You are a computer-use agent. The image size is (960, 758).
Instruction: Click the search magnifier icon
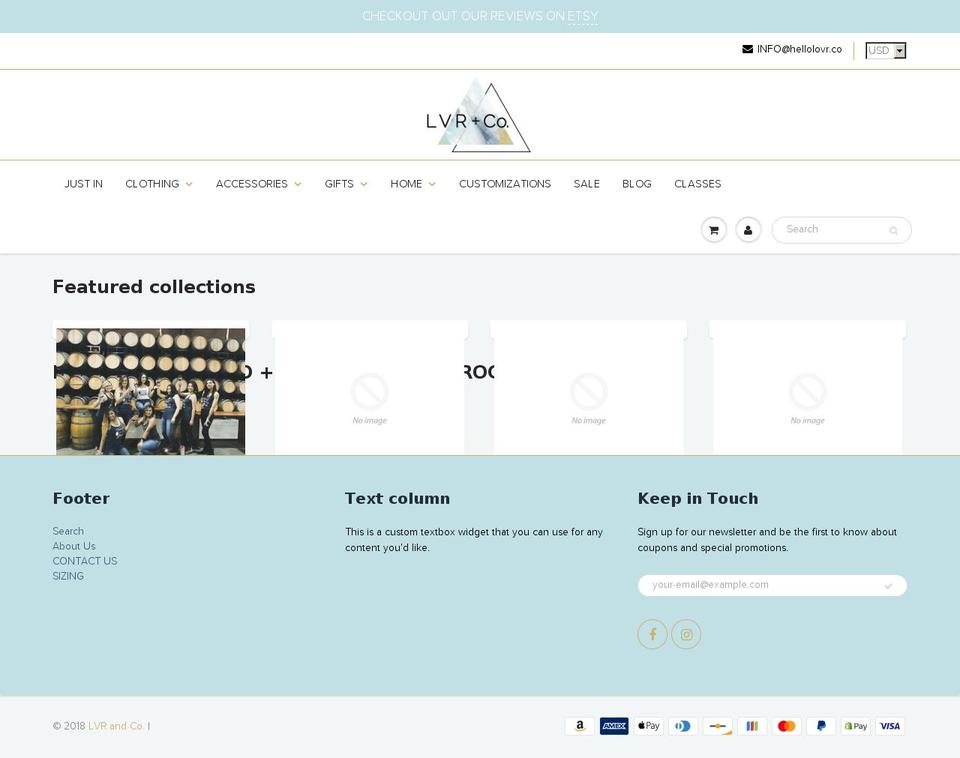(893, 231)
